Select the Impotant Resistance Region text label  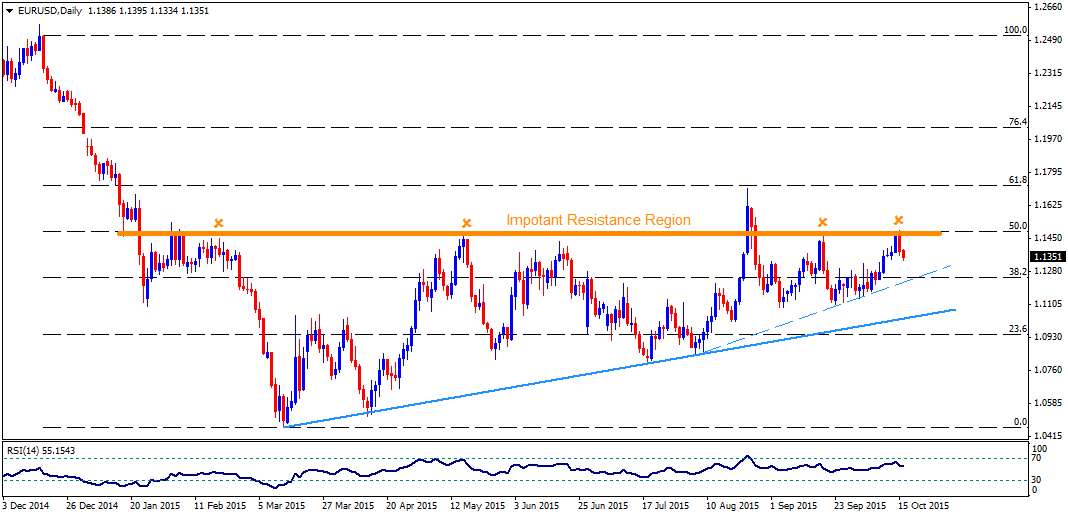click(x=598, y=220)
